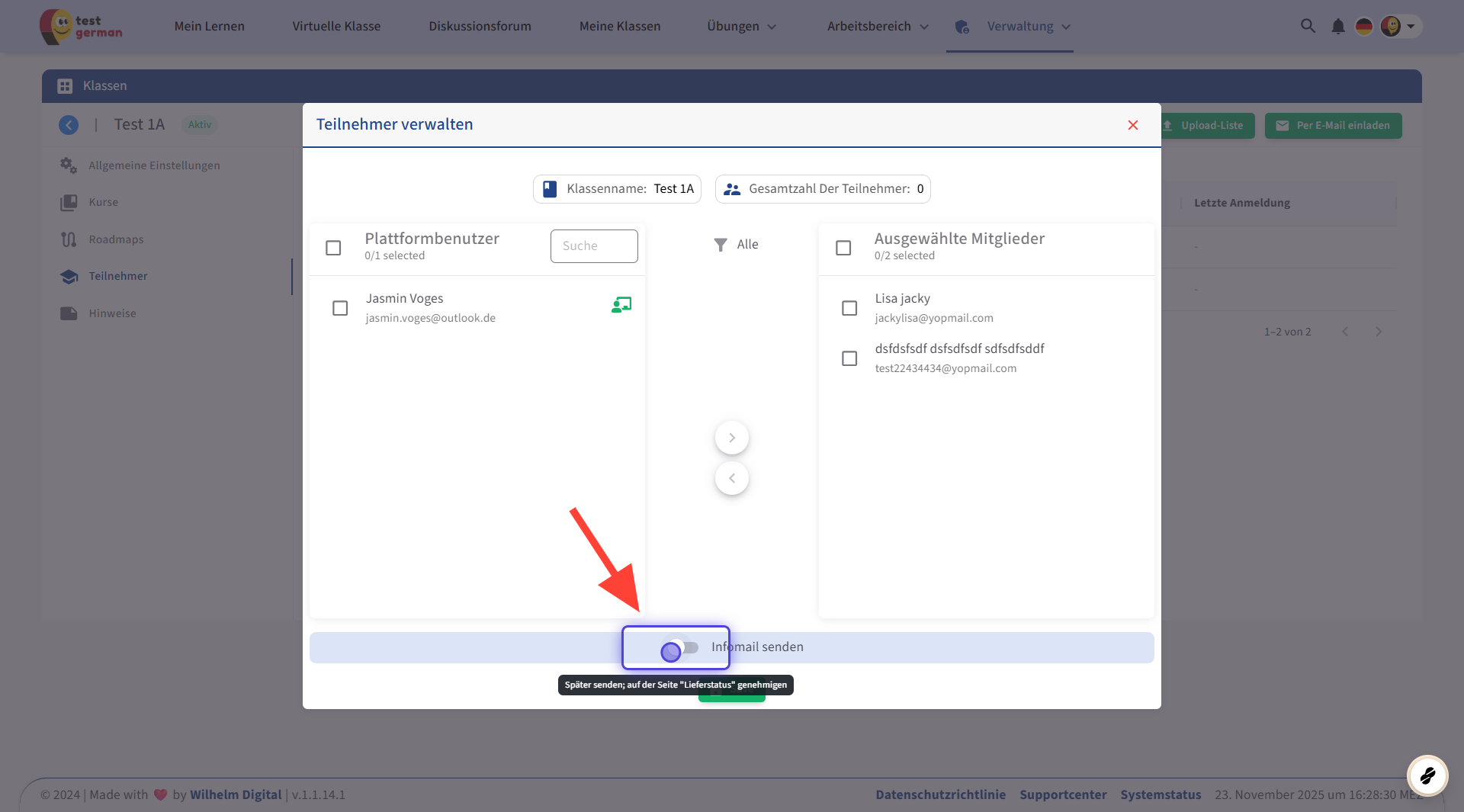1464x812 pixels.
Task: Open the notifications bell
Action: [x=1337, y=27]
